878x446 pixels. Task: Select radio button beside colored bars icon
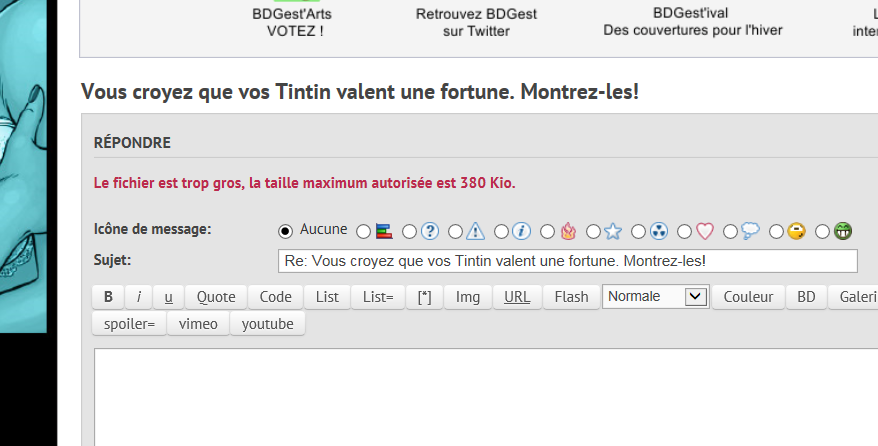[363, 232]
